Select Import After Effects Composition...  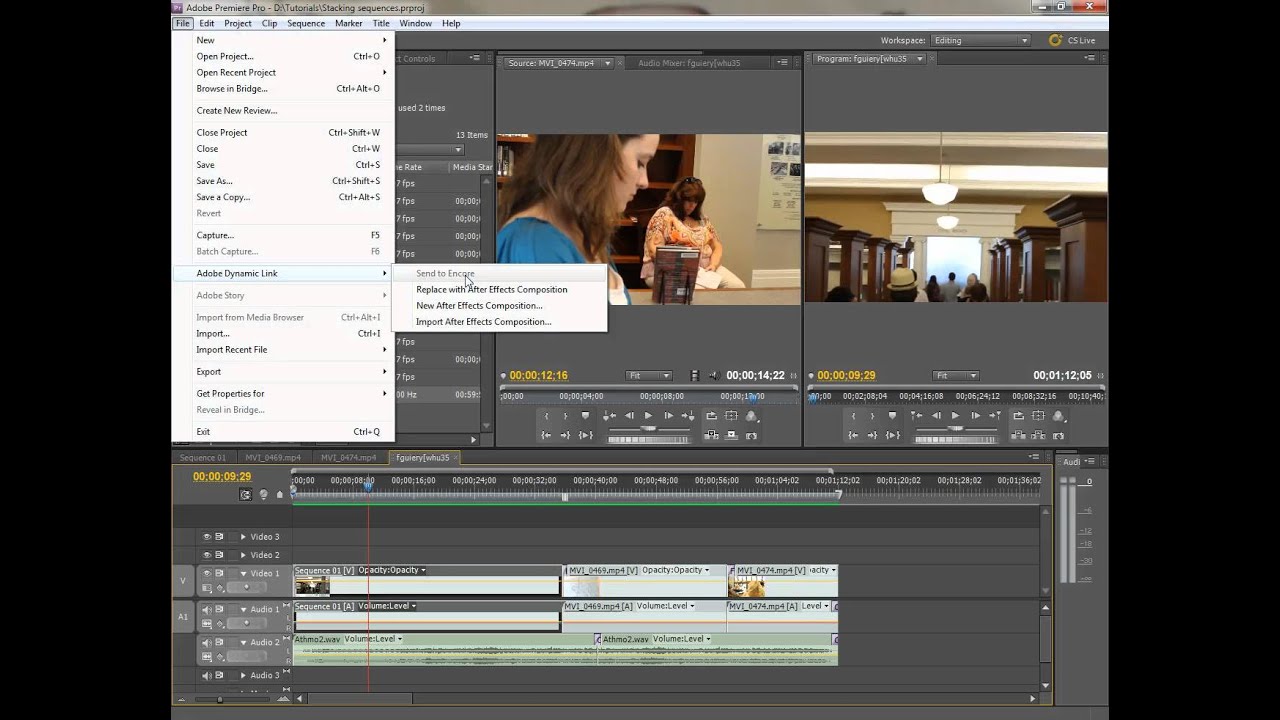click(484, 322)
